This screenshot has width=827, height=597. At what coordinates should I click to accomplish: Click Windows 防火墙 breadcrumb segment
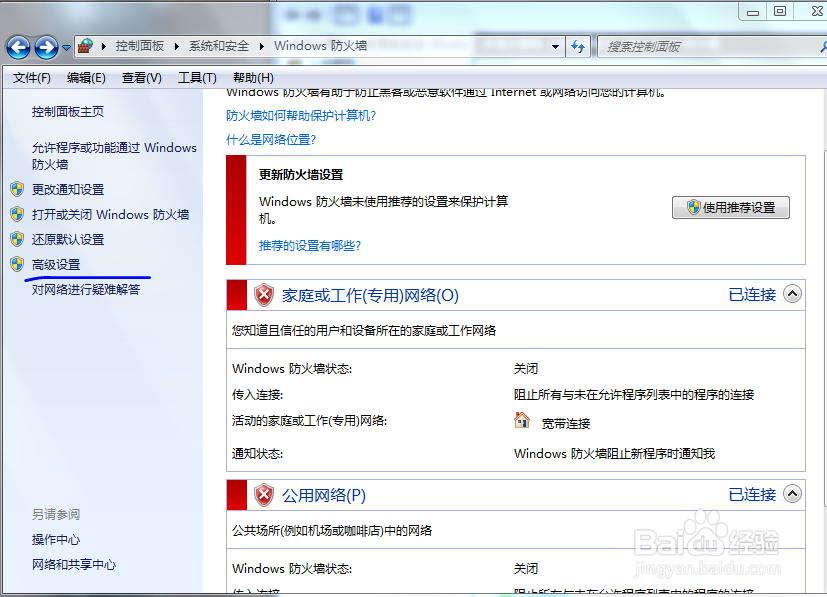320,46
